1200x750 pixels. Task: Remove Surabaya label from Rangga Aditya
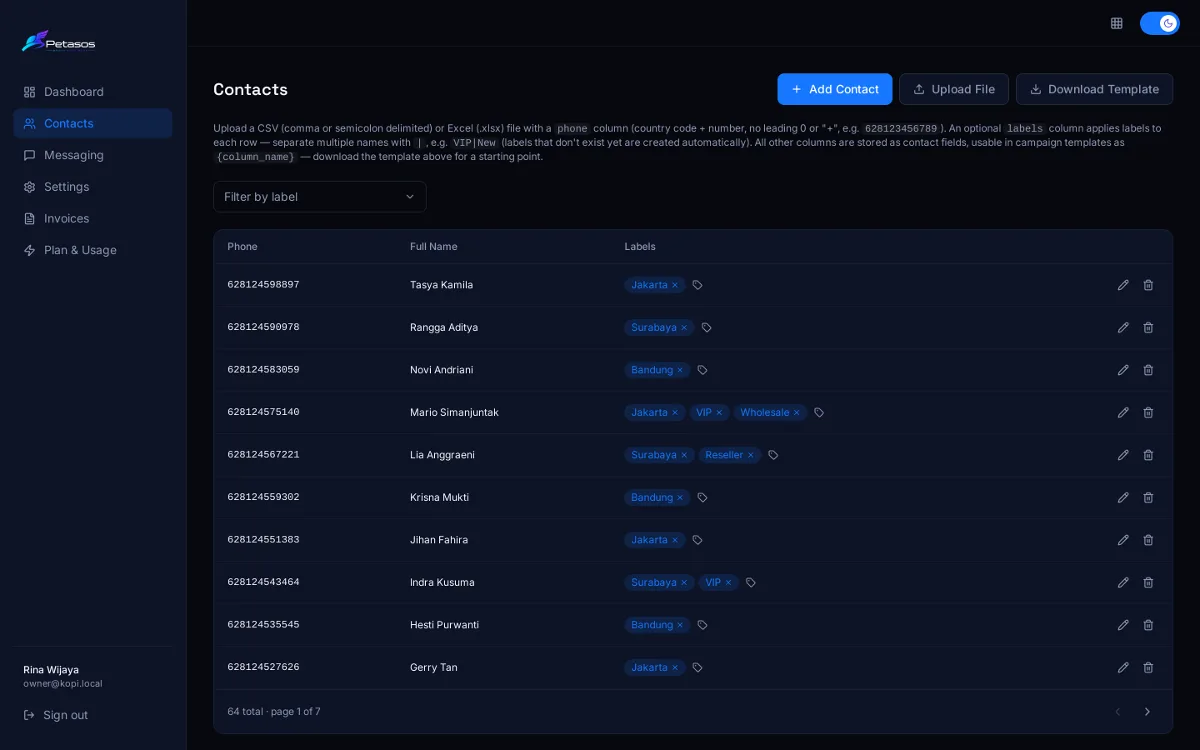(684, 327)
